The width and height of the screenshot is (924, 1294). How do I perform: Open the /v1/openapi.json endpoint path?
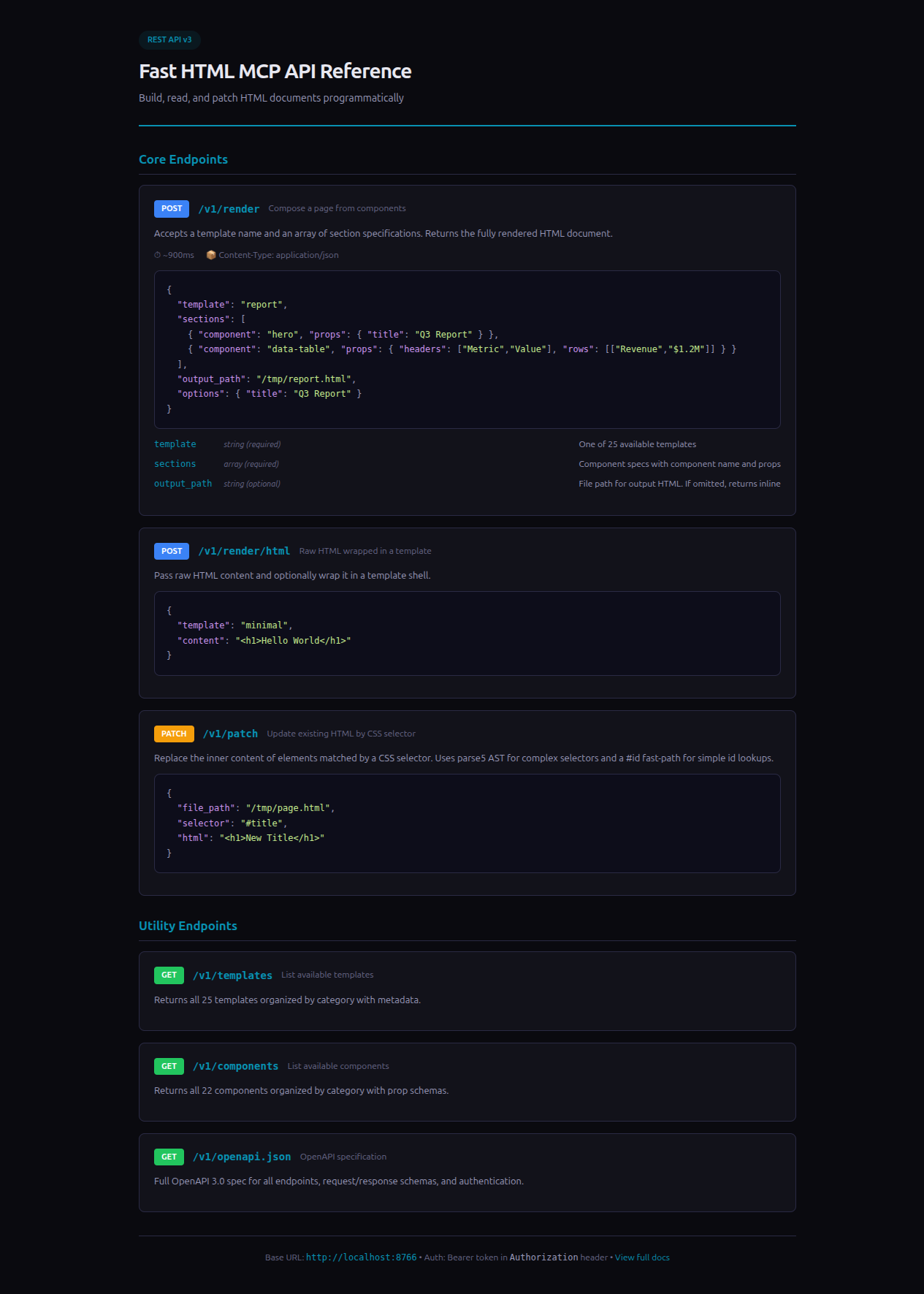coord(242,1157)
